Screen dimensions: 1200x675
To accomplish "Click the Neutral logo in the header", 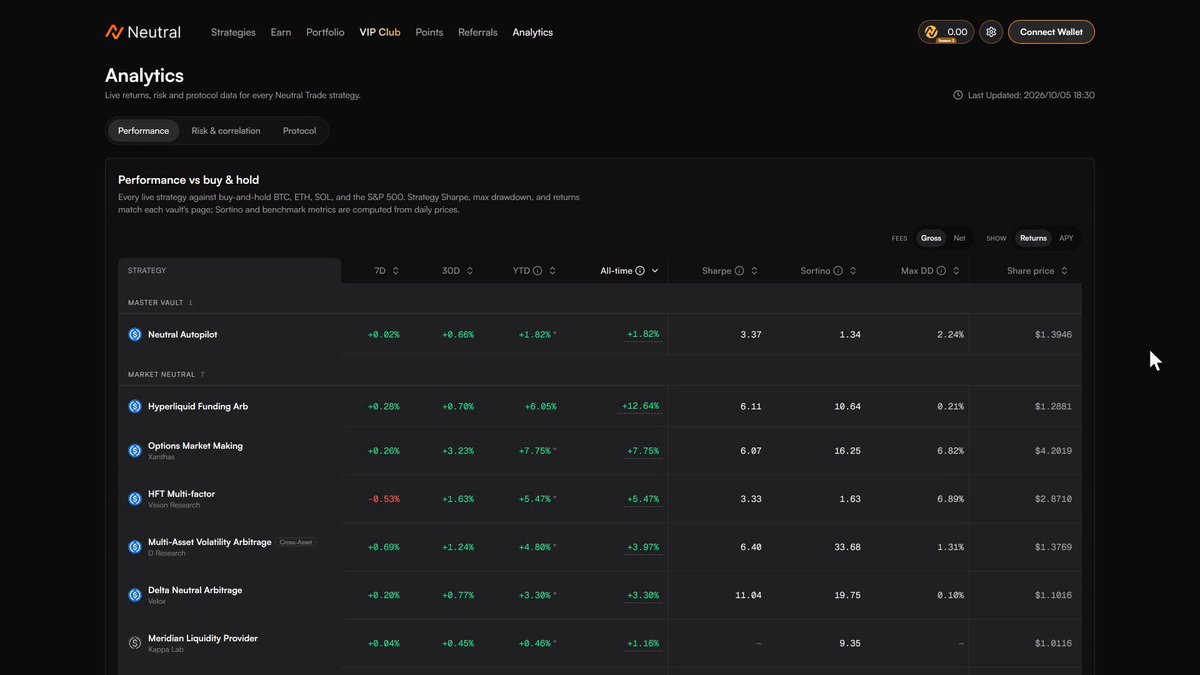I will [143, 32].
